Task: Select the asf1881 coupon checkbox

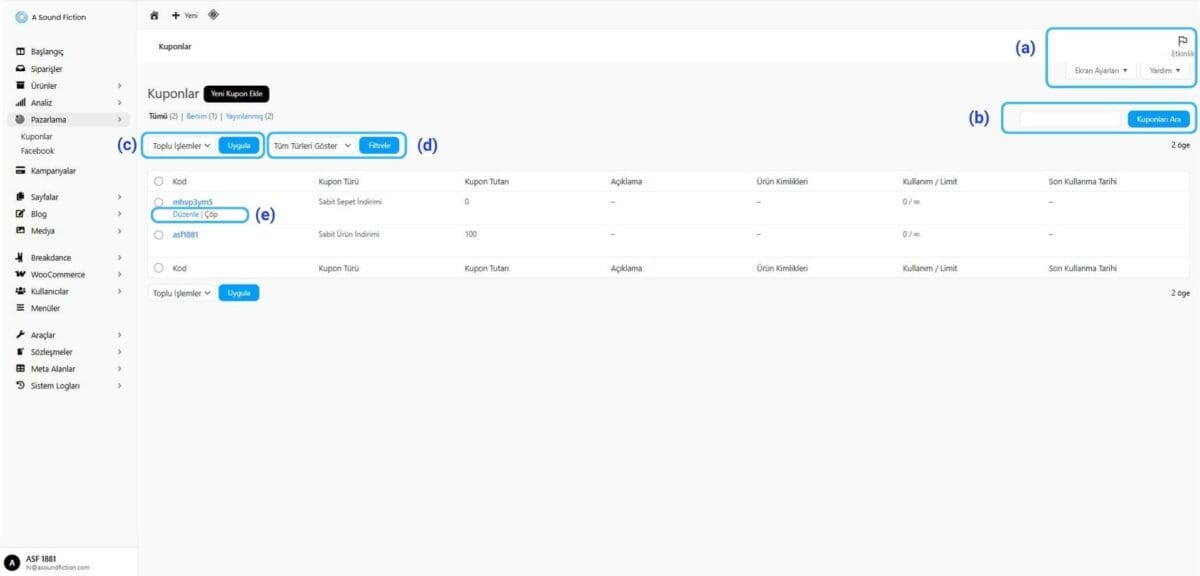Action: pyautogui.click(x=158, y=234)
